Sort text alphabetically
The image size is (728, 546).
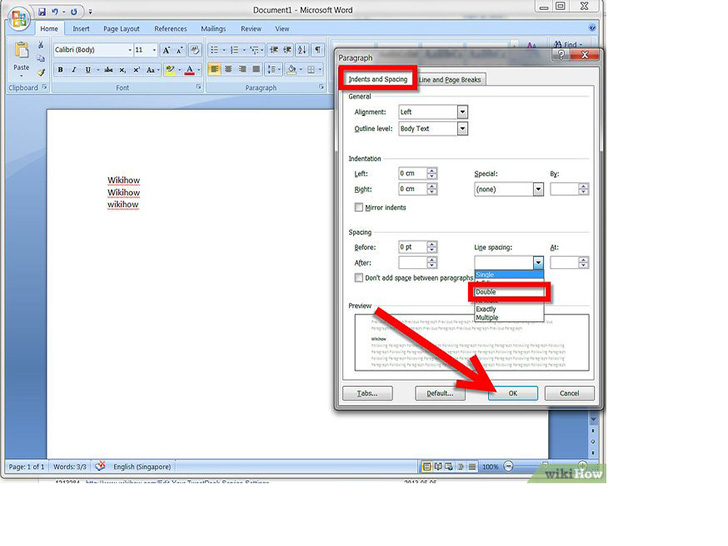[x=302, y=50]
